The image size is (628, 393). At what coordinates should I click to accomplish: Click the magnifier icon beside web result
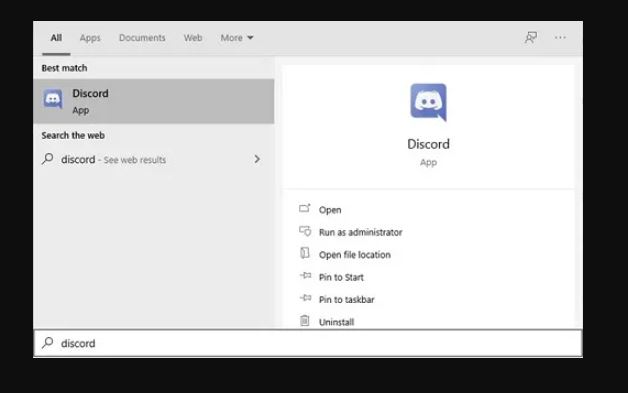tap(48, 159)
